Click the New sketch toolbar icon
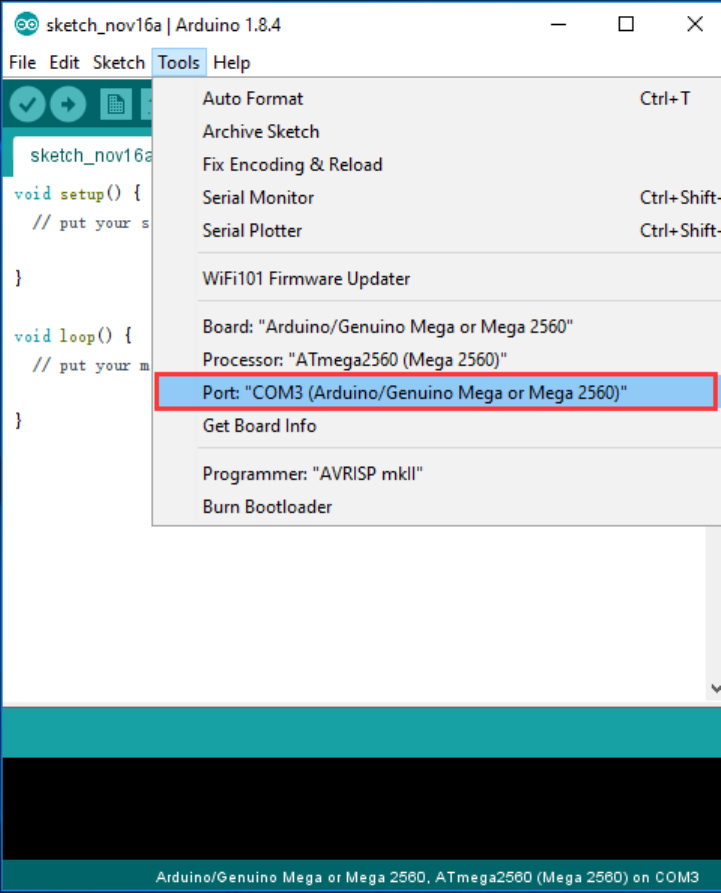This screenshot has width=721, height=893. pyautogui.click(x=116, y=104)
